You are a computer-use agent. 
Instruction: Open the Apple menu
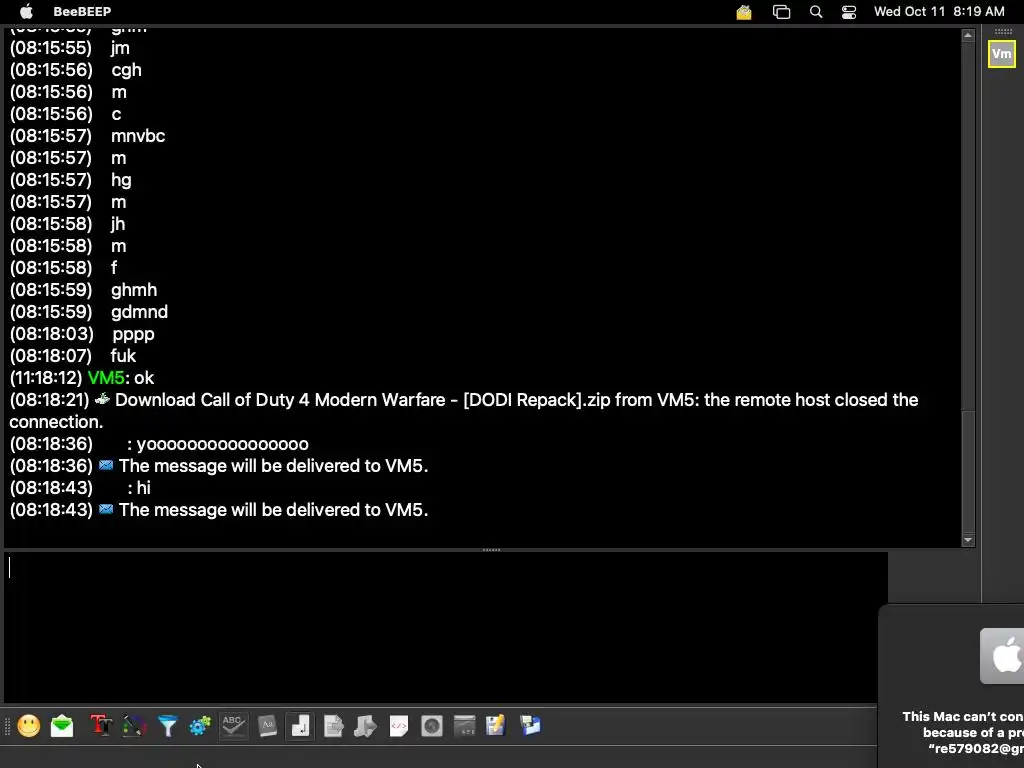tap(26, 11)
